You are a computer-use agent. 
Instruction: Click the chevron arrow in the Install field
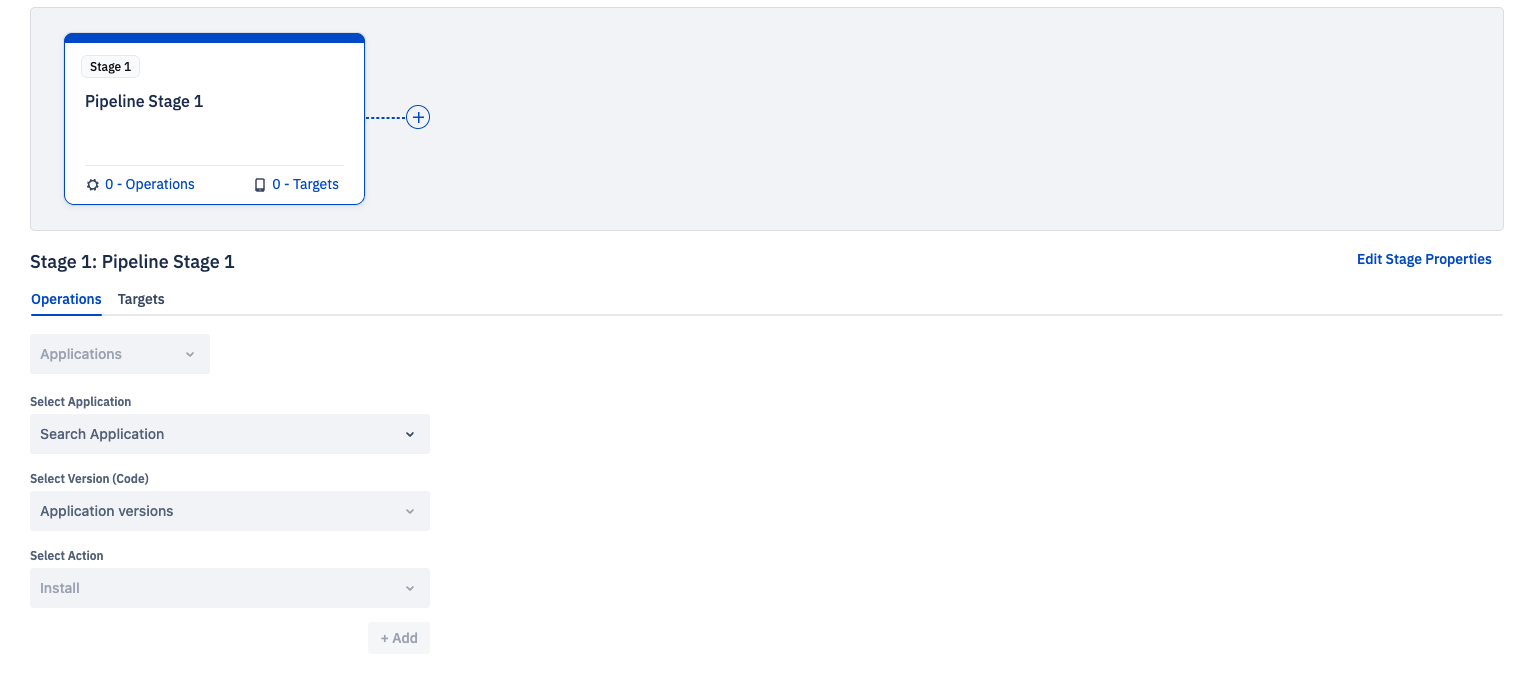coord(409,588)
